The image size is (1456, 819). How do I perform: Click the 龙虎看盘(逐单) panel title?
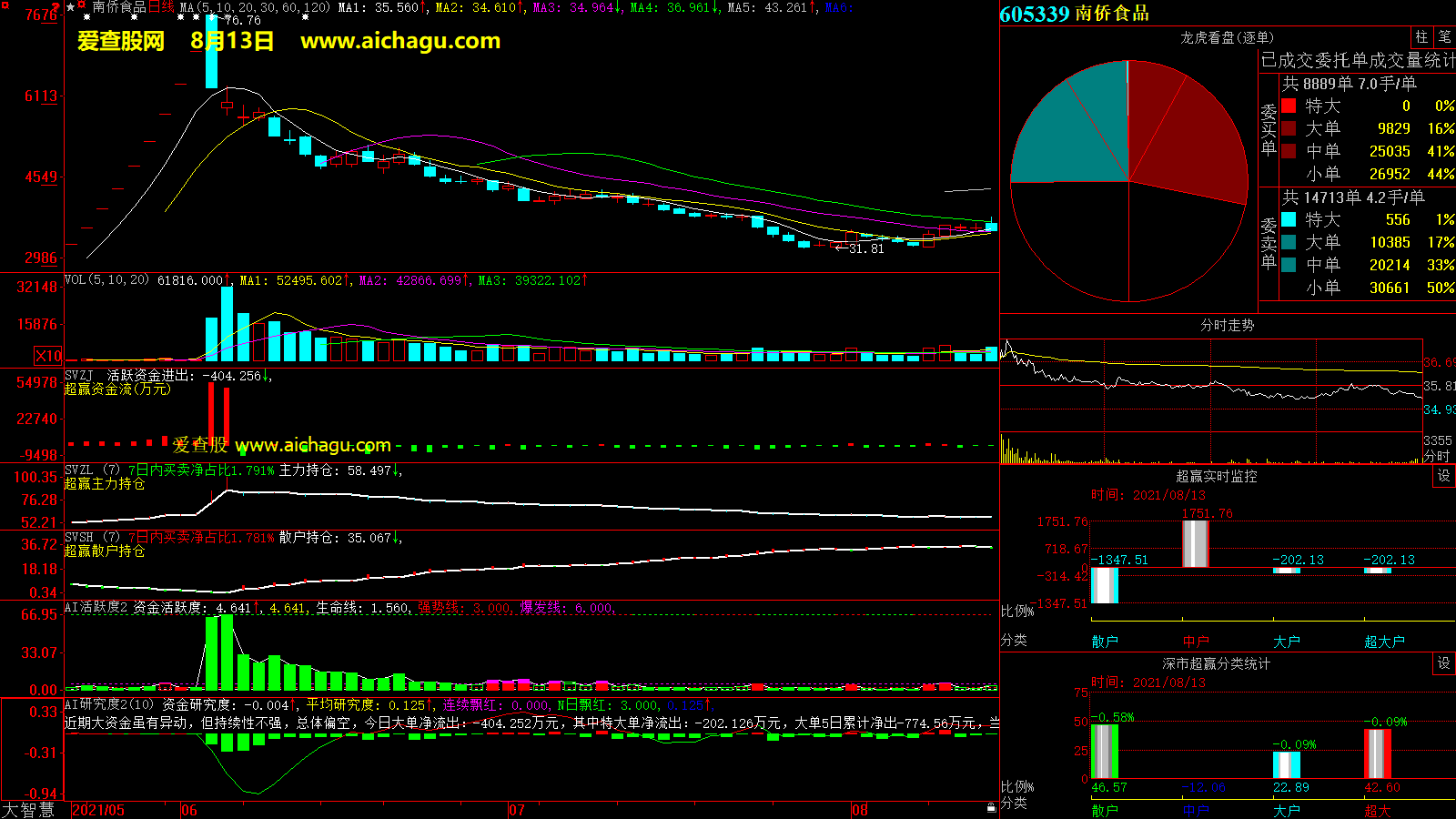1227,37
